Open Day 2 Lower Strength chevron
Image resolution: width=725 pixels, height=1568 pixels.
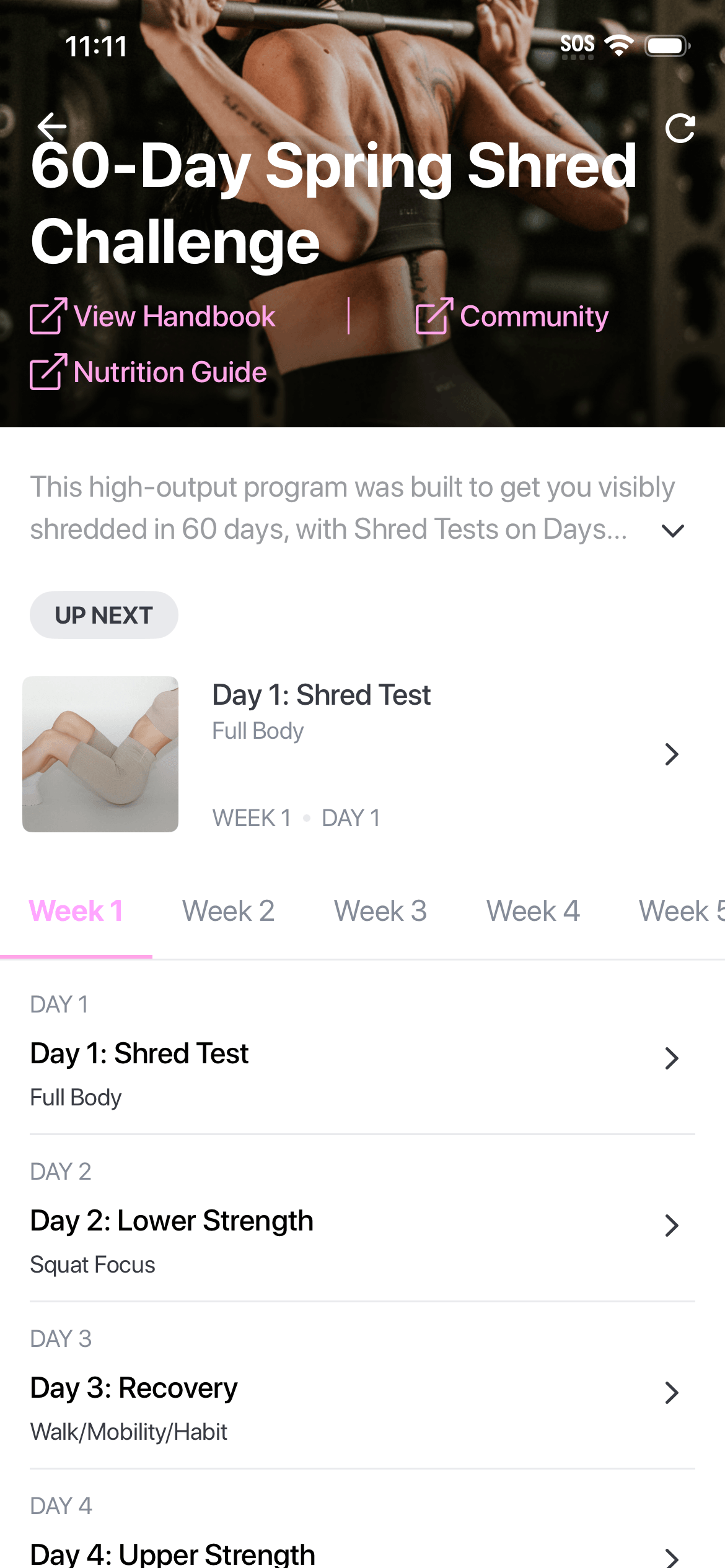[x=672, y=1226]
